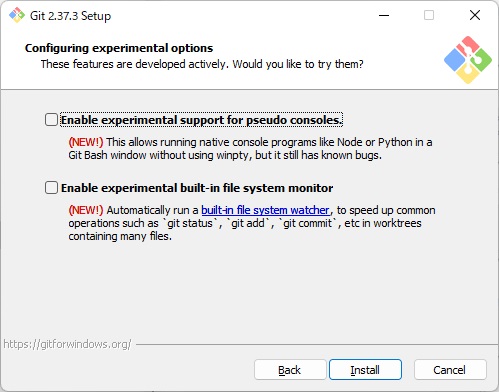Viewport: 499px width, 392px height.
Task: Abort setup with the Cancel button
Action: [x=450, y=370]
